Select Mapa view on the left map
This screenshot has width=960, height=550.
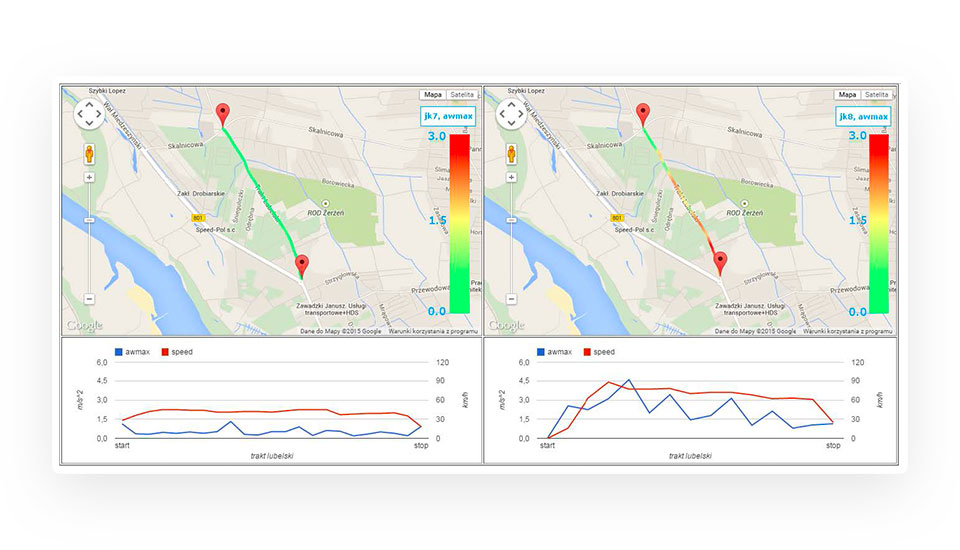(430, 94)
